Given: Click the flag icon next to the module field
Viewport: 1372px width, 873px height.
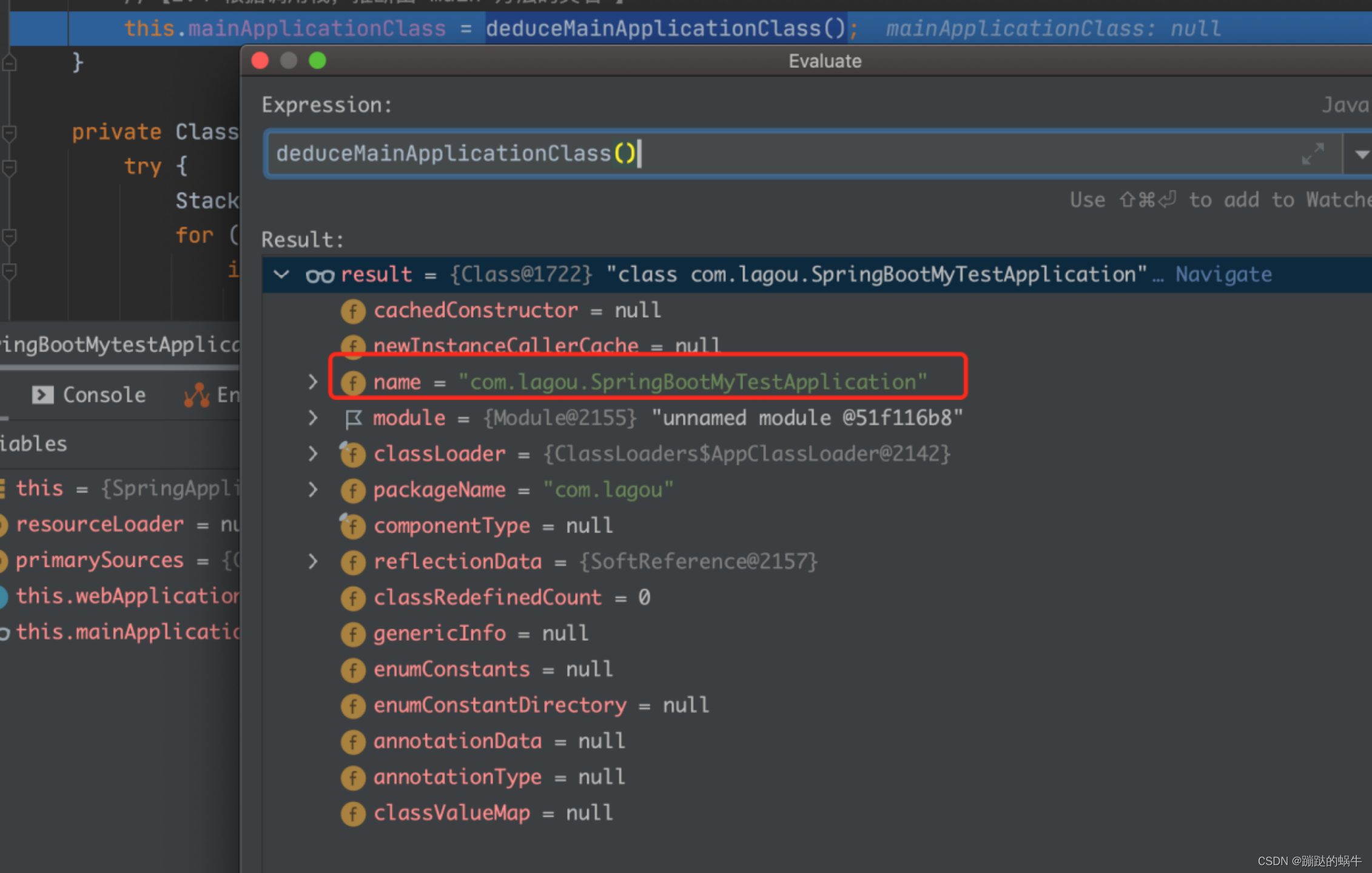Looking at the screenshot, I should click(354, 418).
